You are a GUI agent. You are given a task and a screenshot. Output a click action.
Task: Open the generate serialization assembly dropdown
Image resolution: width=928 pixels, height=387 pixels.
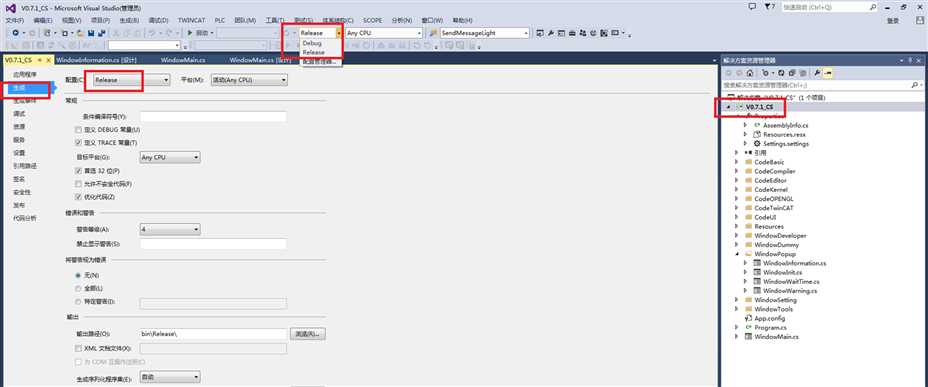(x=170, y=377)
